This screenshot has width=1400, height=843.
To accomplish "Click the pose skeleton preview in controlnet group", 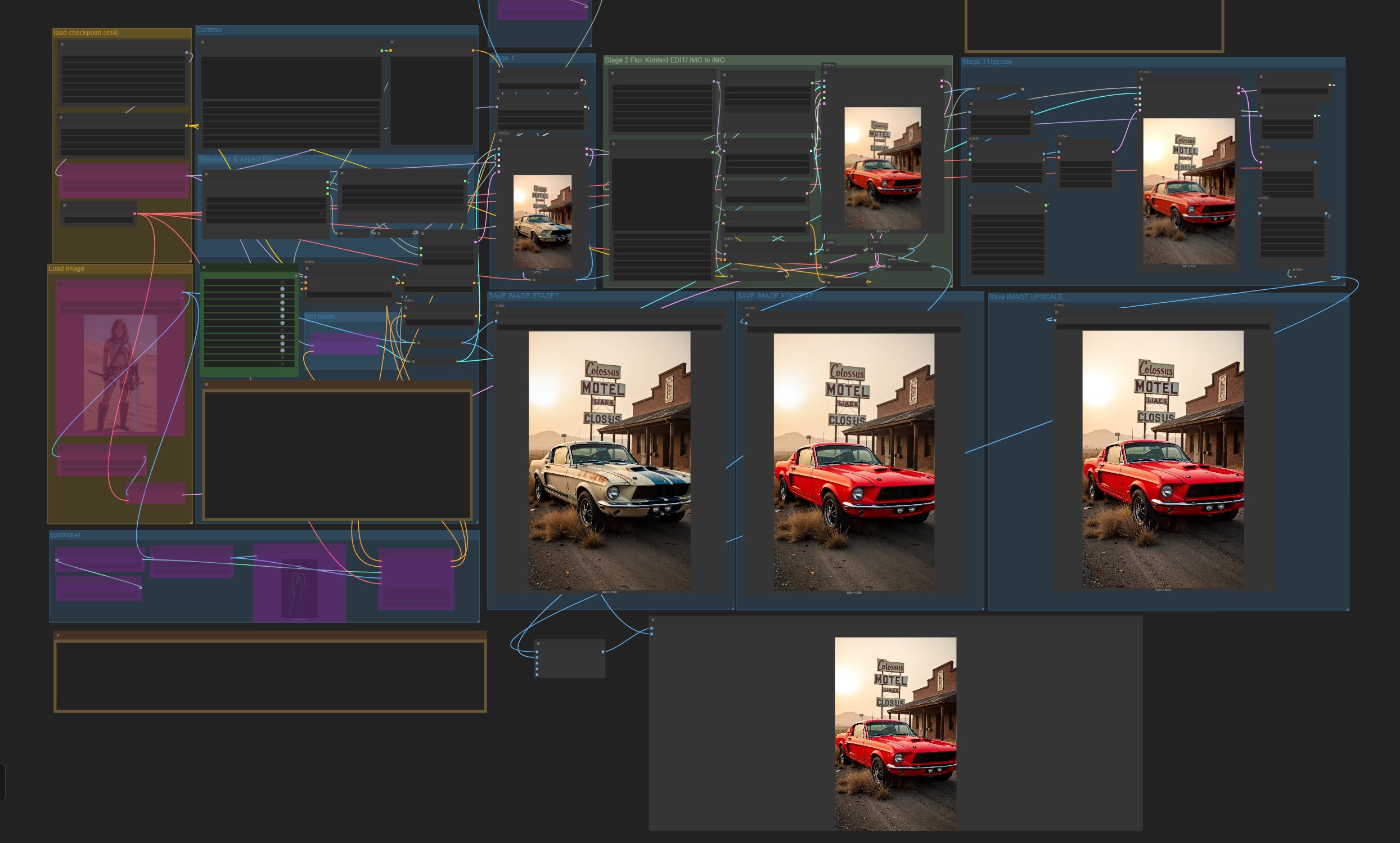I will click(x=299, y=588).
